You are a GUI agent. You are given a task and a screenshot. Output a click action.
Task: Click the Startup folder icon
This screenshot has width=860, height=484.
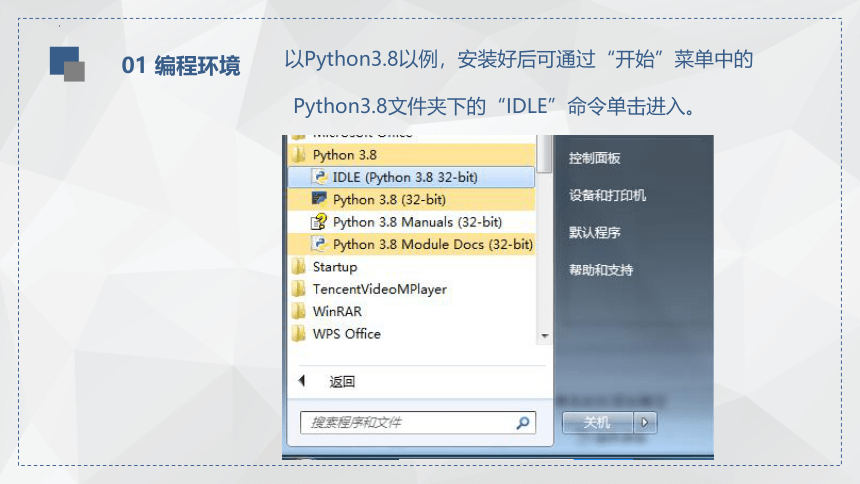point(299,267)
